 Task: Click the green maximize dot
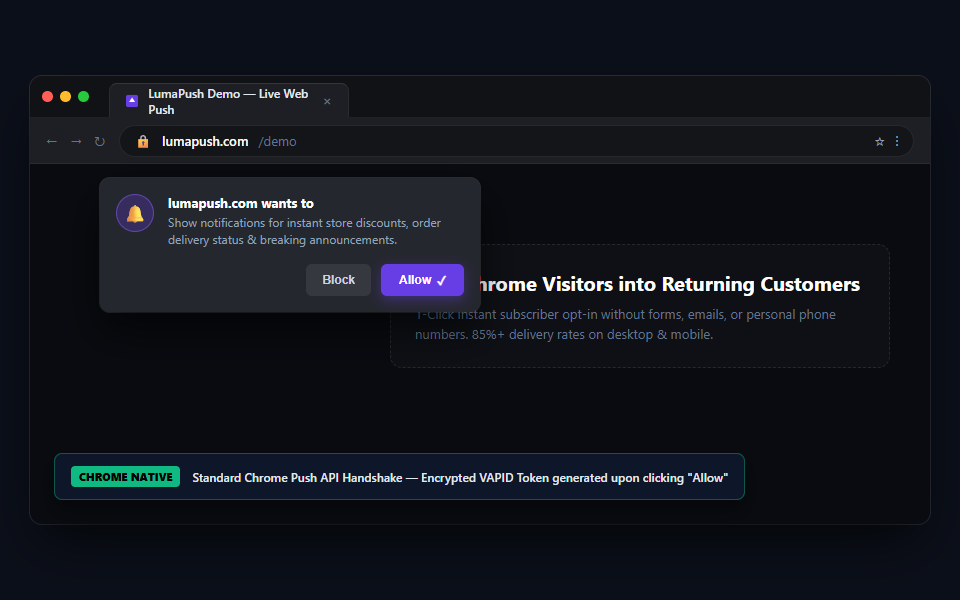83,96
